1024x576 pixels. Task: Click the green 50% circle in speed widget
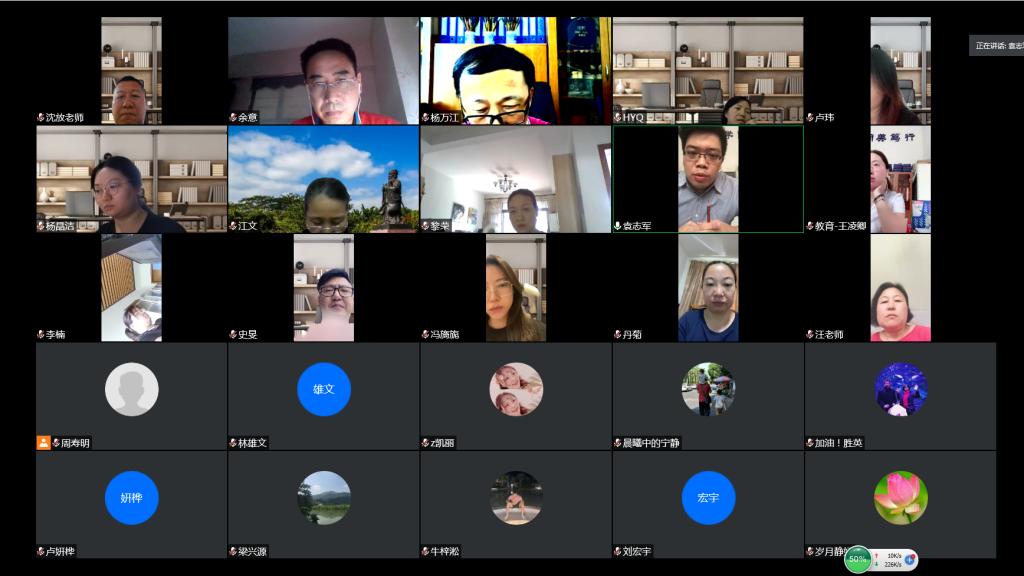point(857,559)
